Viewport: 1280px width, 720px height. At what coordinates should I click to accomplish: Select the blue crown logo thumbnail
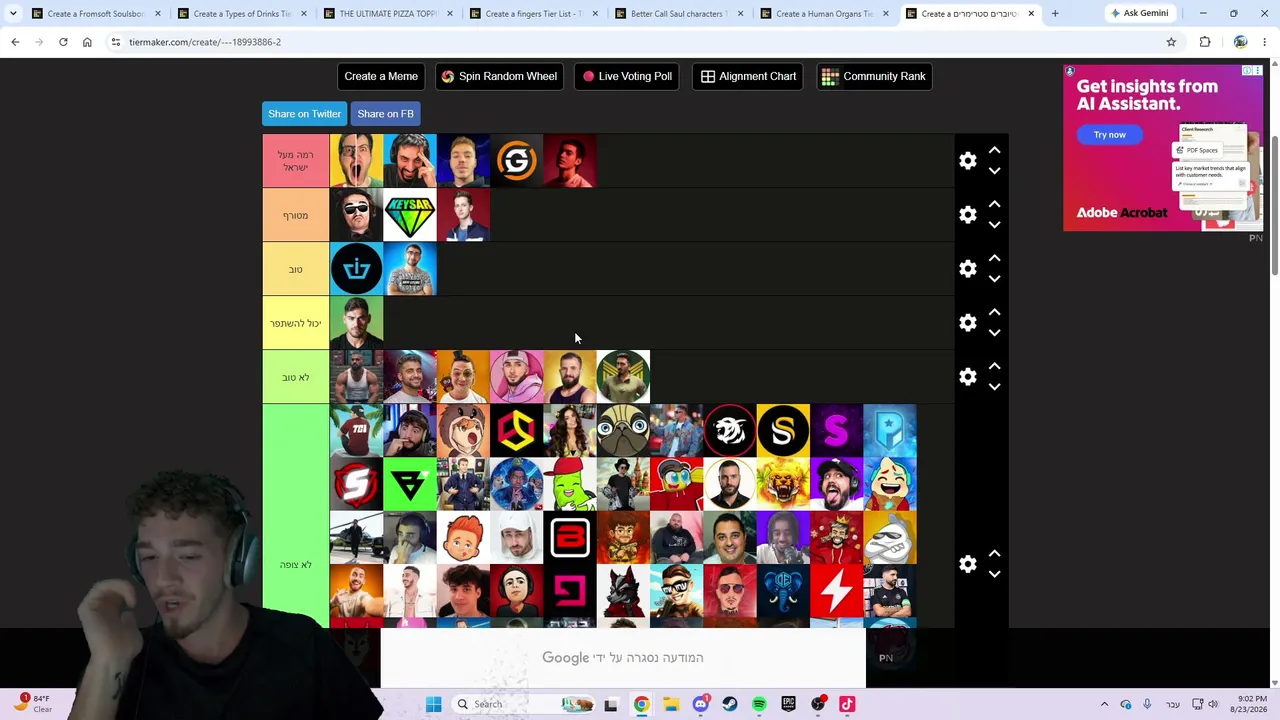pos(356,269)
